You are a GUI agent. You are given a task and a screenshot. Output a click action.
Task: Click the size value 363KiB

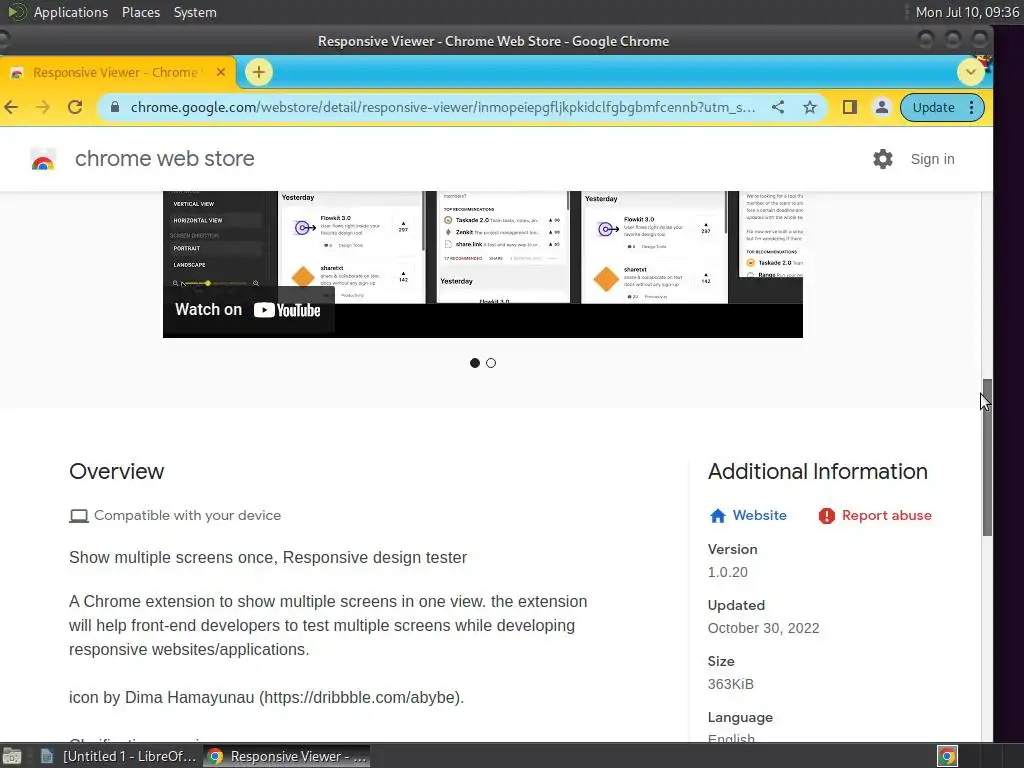[x=731, y=684]
